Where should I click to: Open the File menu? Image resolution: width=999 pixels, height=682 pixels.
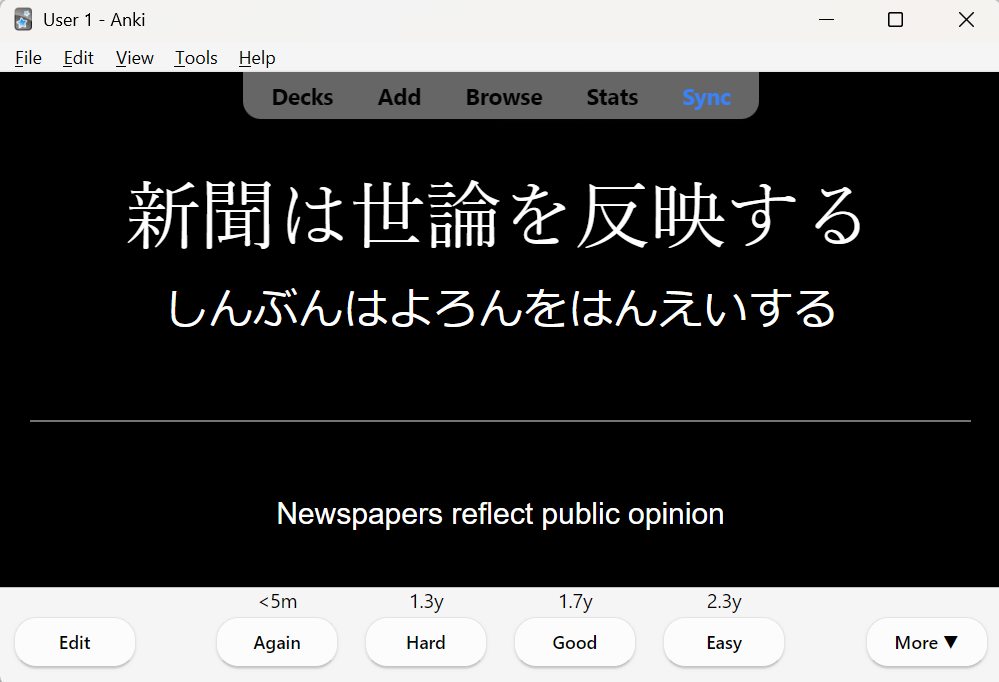28,58
